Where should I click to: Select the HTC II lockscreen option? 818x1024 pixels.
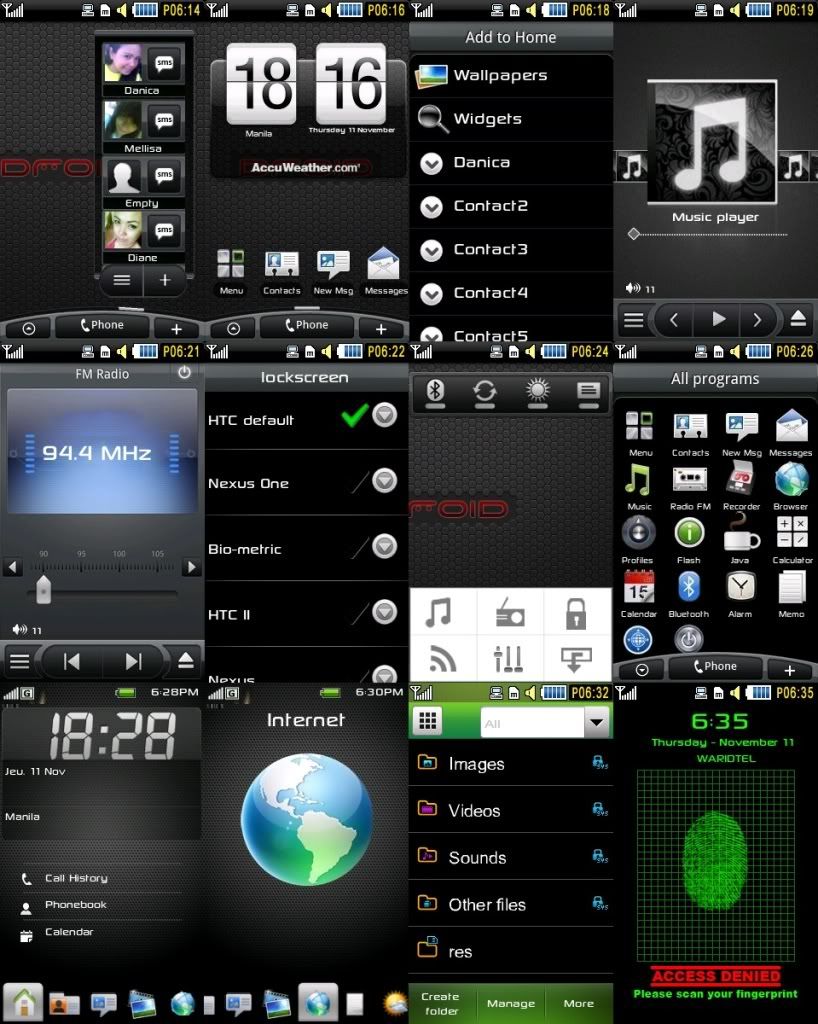[x=306, y=613]
